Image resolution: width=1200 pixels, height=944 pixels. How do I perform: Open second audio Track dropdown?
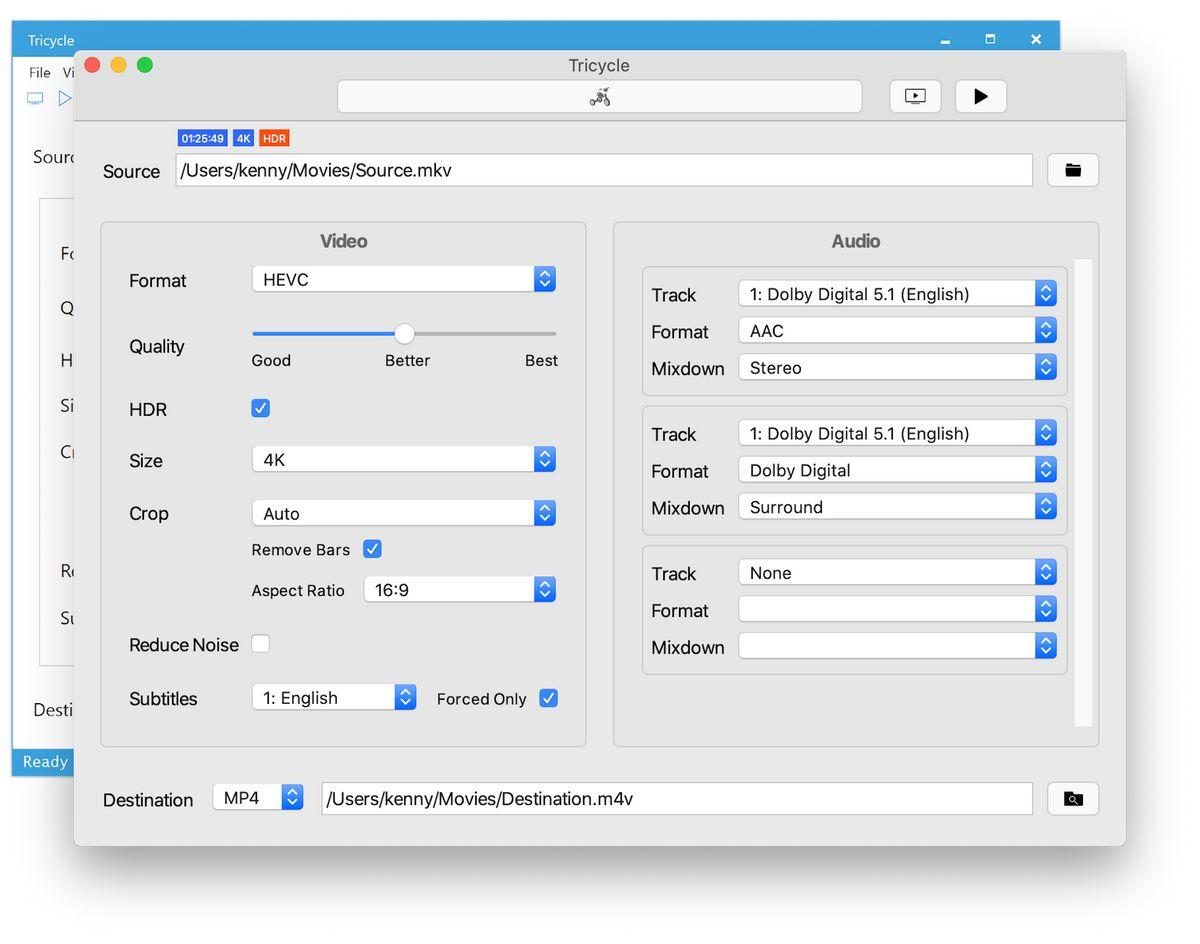coord(897,433)
